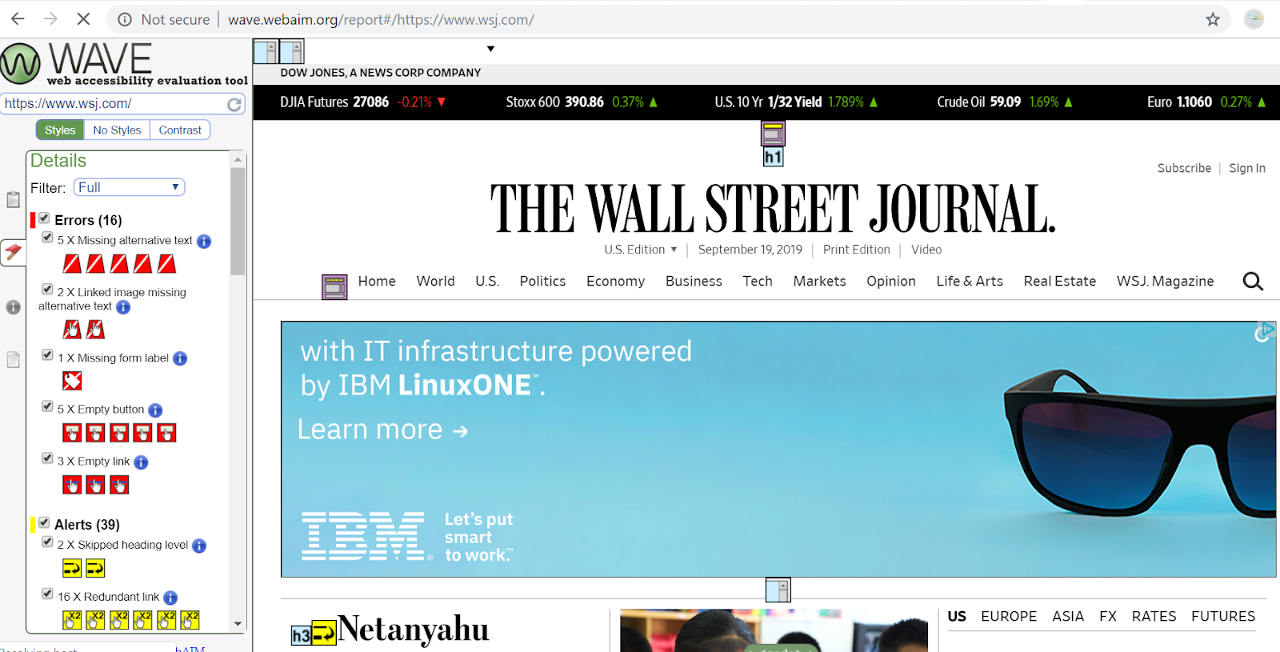Image resolution: width=1280 pixels, height=652 pixels.
Task: Show info for Missing alternative text
Action: tap(204, 241)
